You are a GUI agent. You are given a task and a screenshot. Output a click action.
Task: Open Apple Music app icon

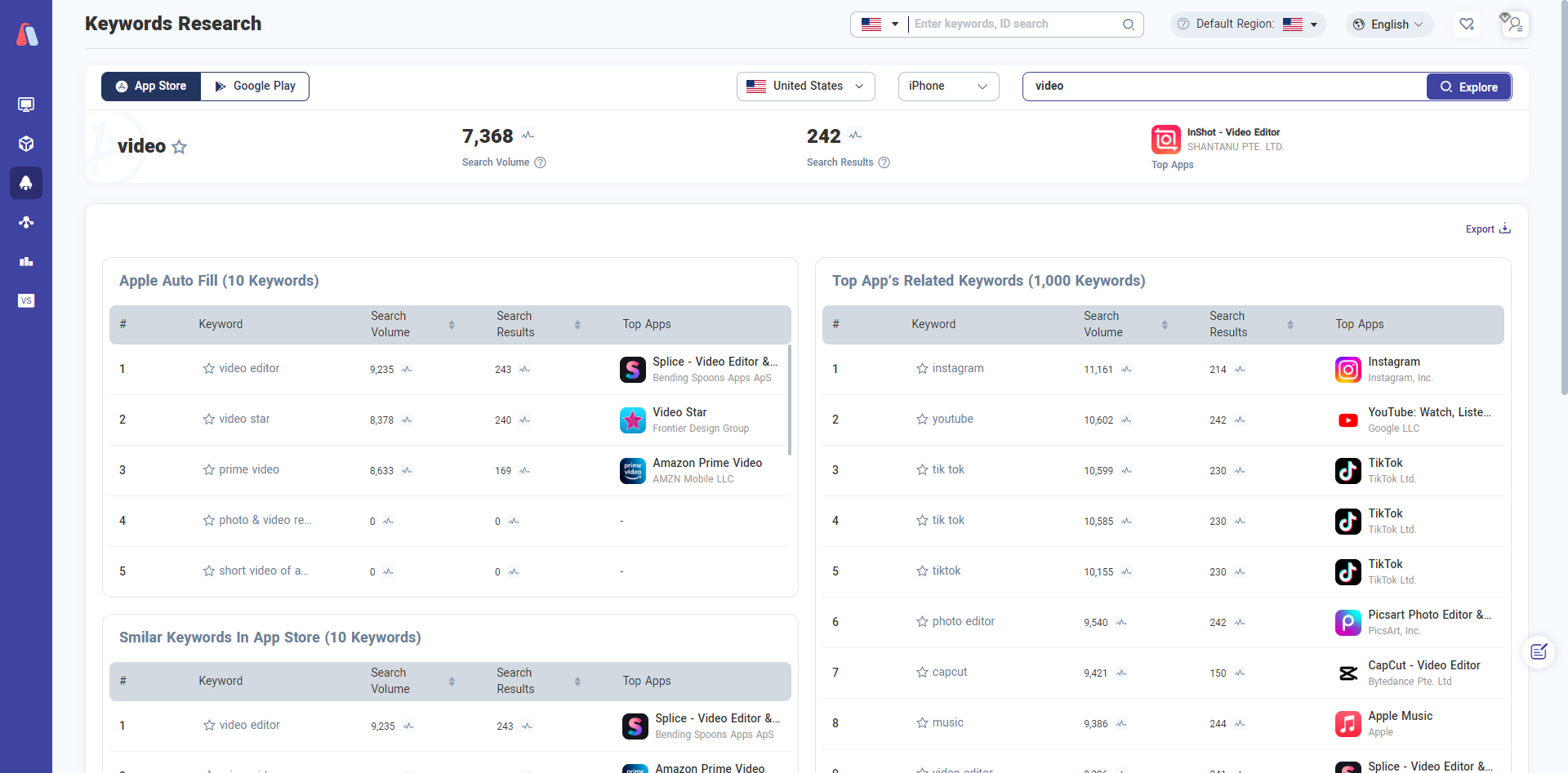(x=1348, y=724)
